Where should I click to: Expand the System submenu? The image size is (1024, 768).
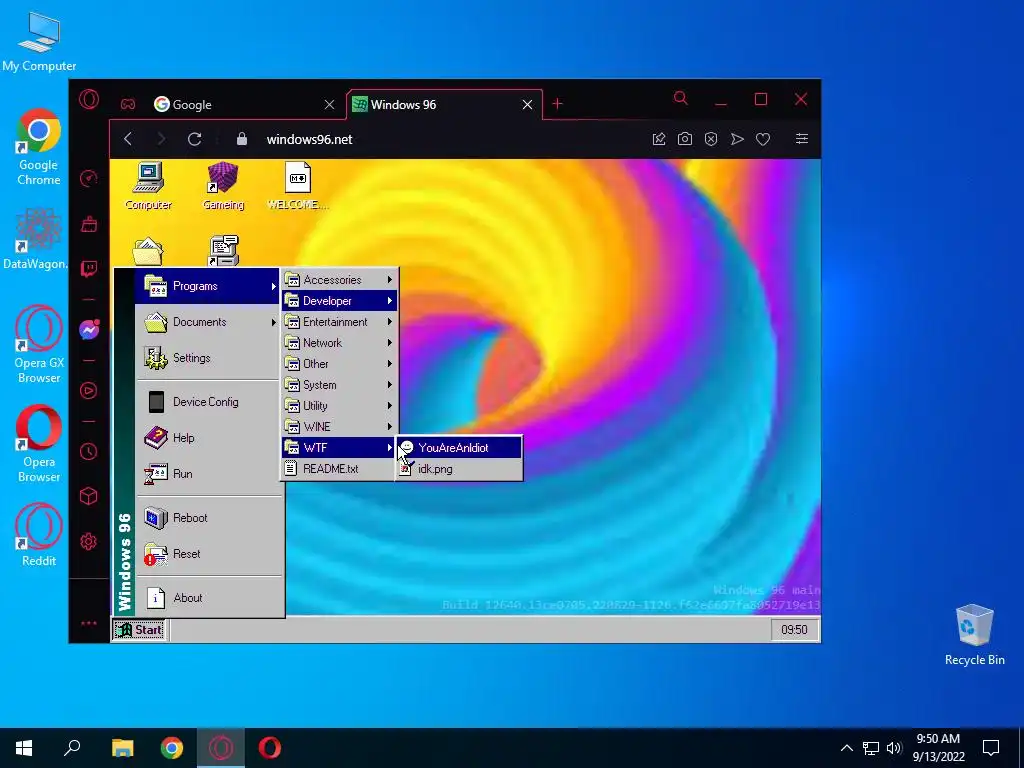(x=340, y=385)
